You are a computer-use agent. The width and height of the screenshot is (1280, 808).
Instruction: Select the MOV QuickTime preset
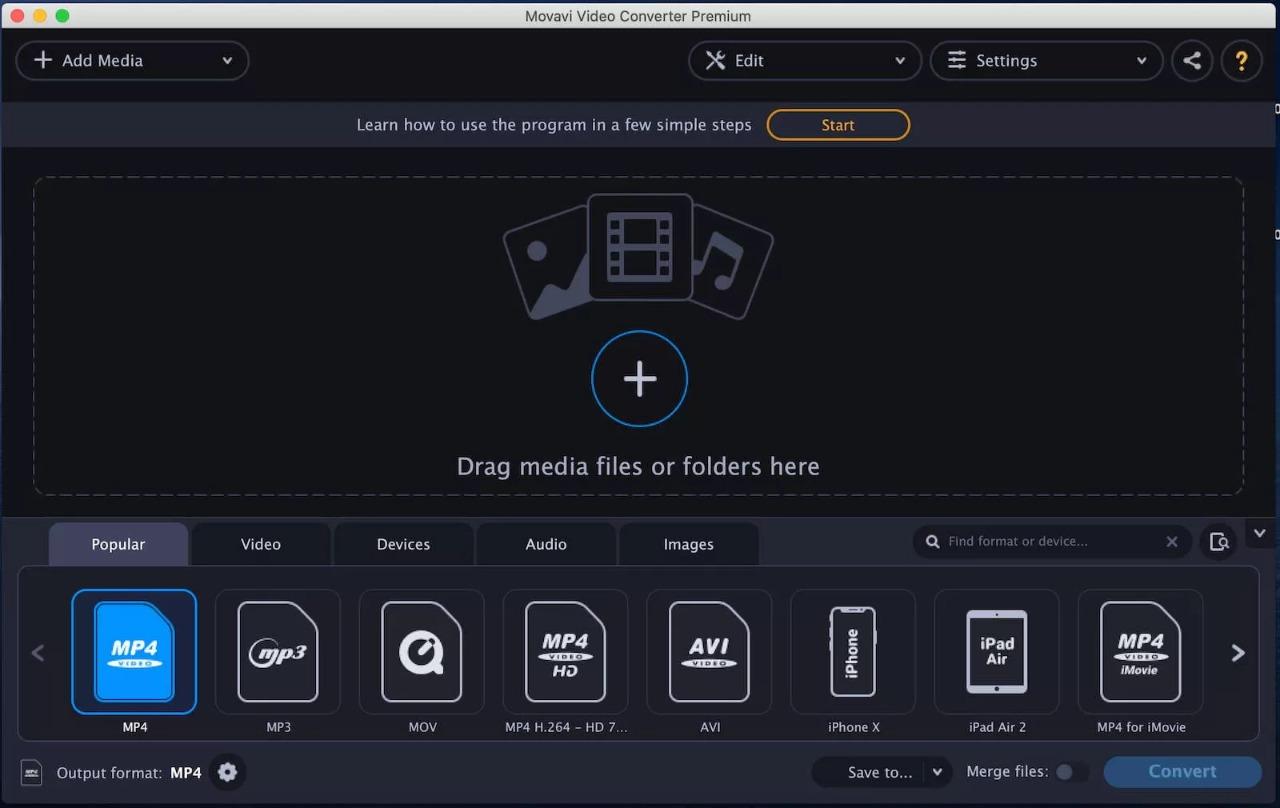coord(422,652)
